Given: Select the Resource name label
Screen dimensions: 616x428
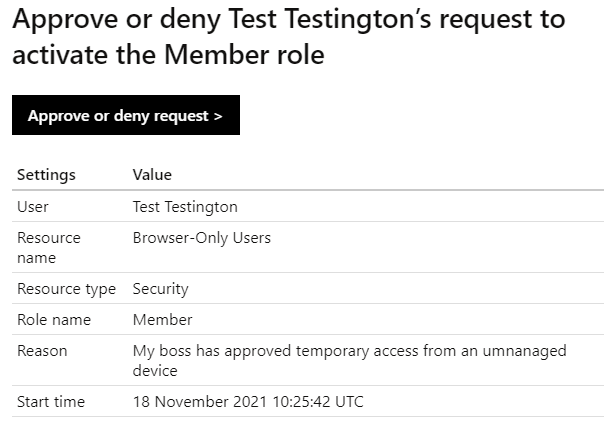Looking at the screenshot, I should [49, 248].
